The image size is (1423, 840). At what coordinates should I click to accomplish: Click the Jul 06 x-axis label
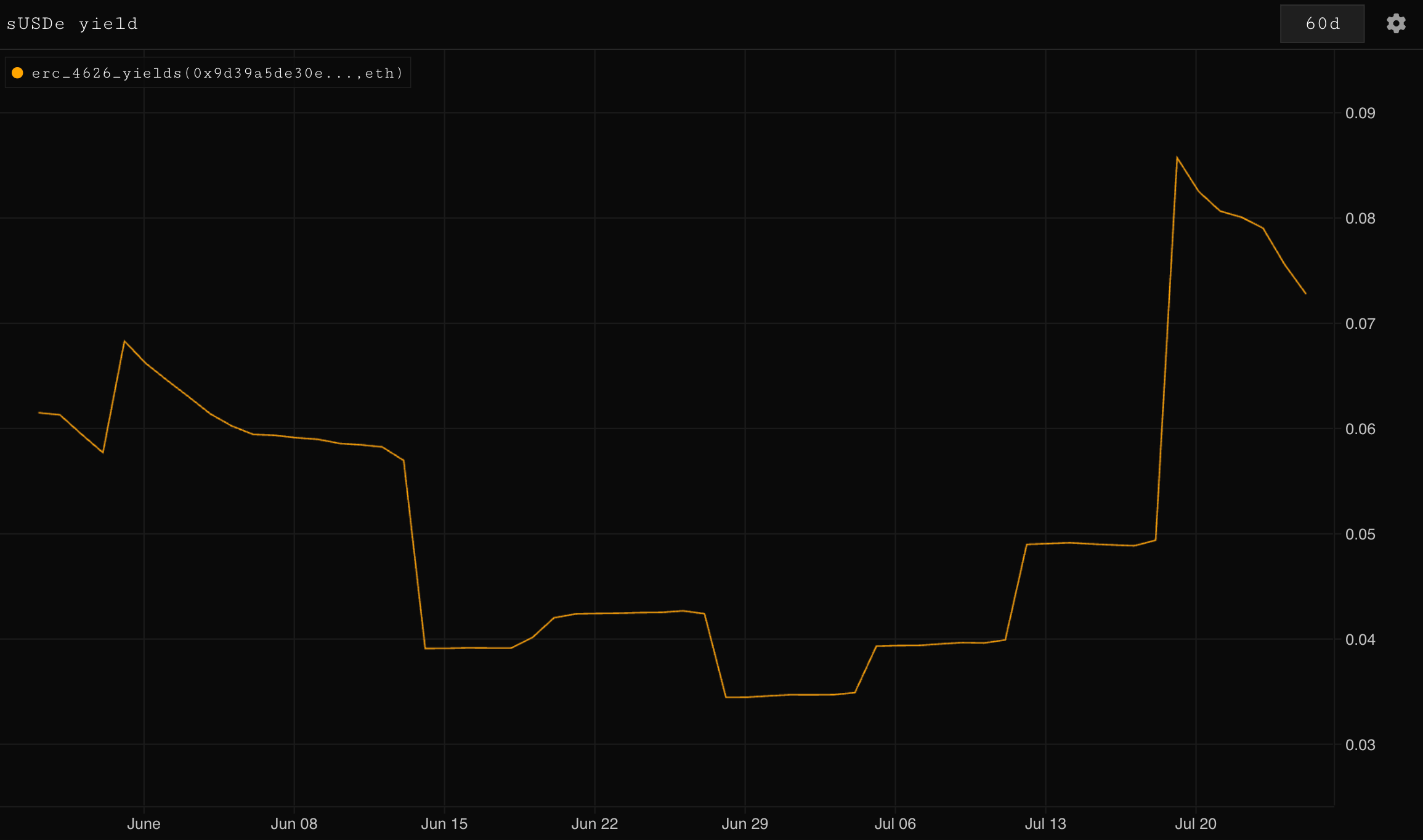click(x=895, y=823)
